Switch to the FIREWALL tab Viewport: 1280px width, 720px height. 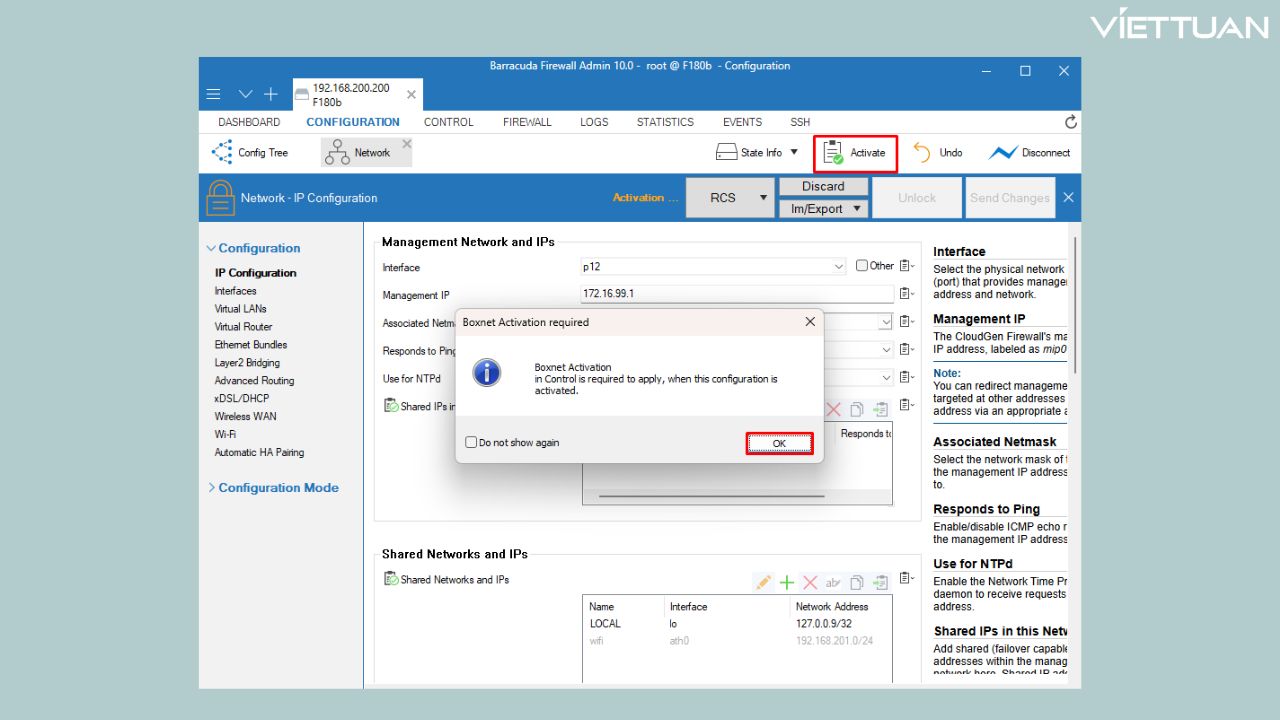527,122
